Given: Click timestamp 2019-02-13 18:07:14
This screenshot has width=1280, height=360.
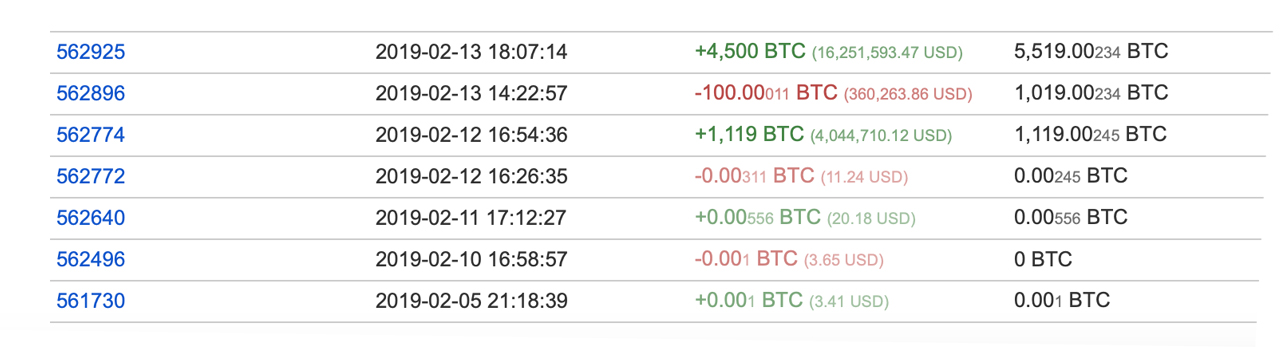Looking at the screenshot, I should [471, 52].
